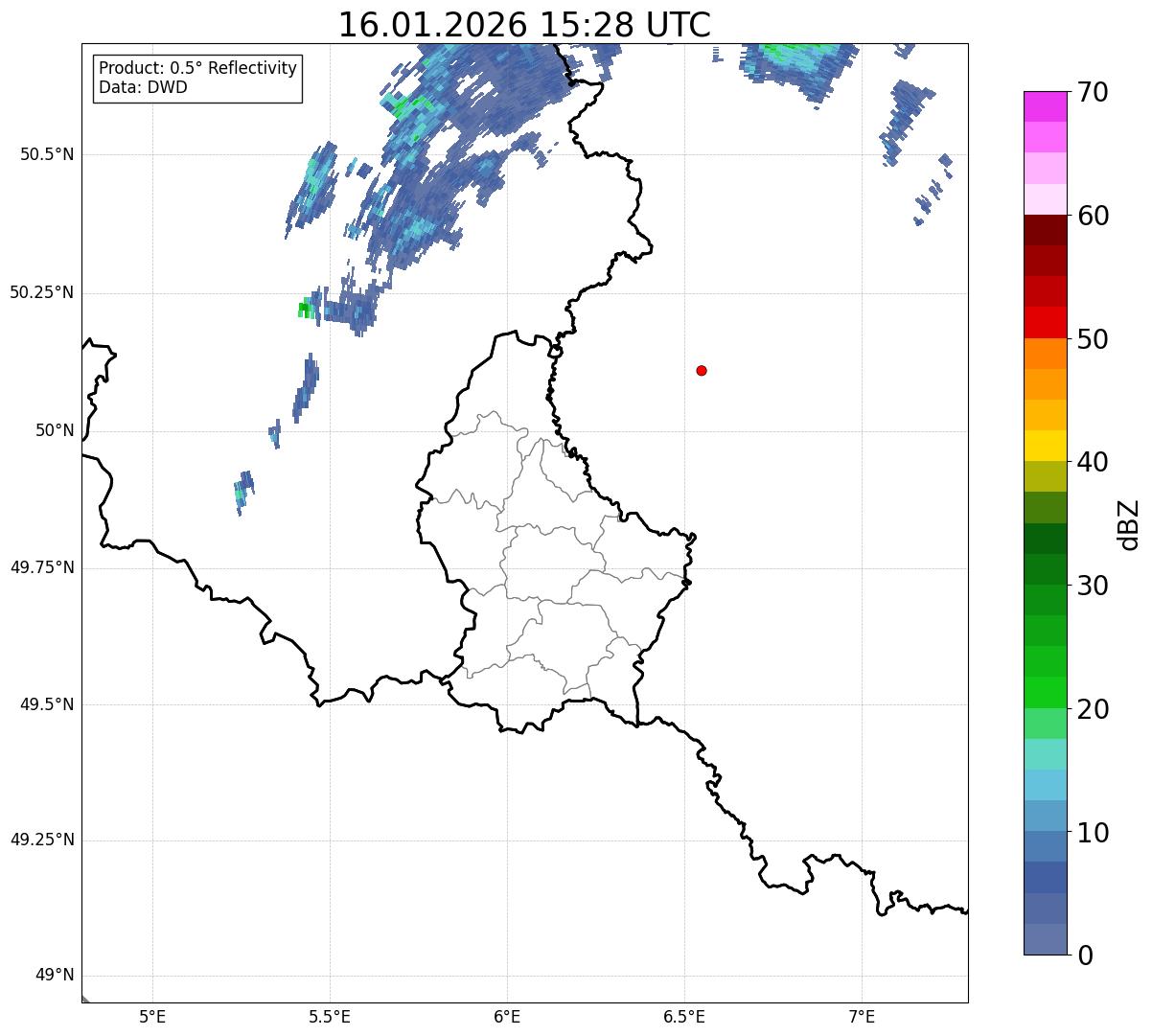Image resolution: width=1152 pixels, height=1036 pixels.
Task: Click the dBZ colorbar axis label
Action: (1129, 523)
